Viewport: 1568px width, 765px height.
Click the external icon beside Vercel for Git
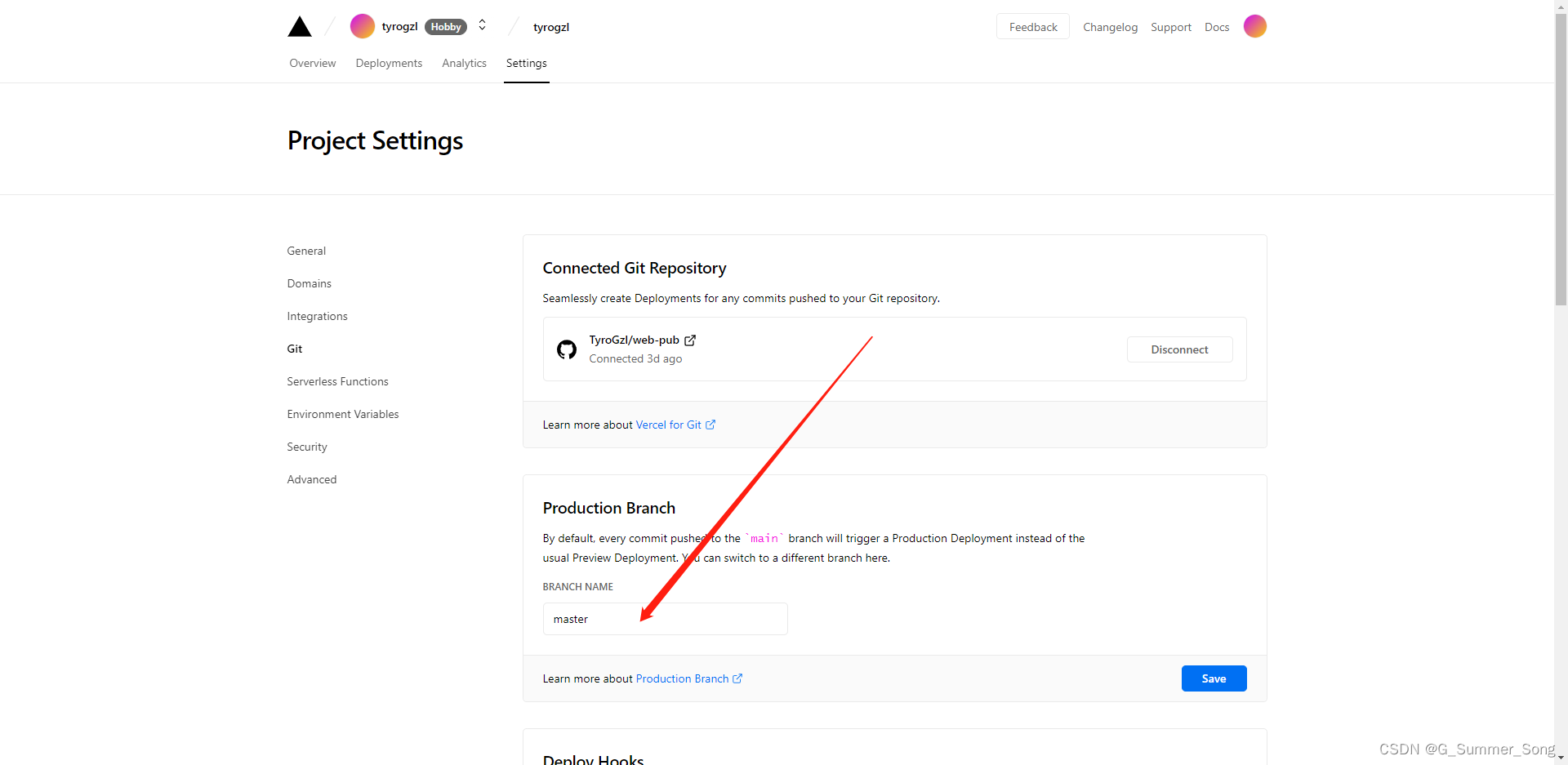tap(710, 425)
